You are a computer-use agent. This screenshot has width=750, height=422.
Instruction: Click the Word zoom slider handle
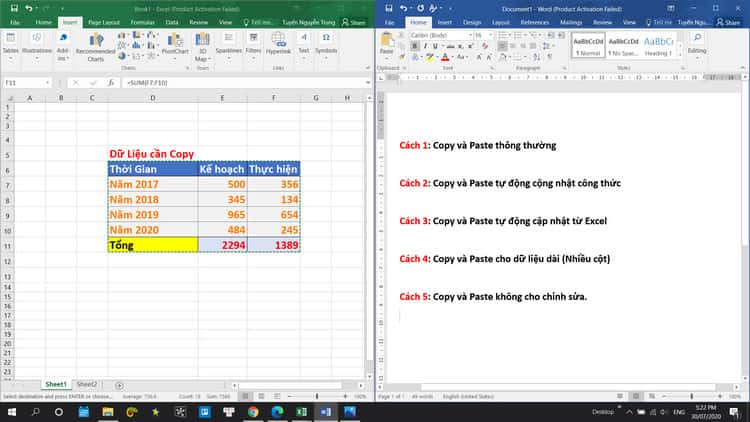[691, 396]
